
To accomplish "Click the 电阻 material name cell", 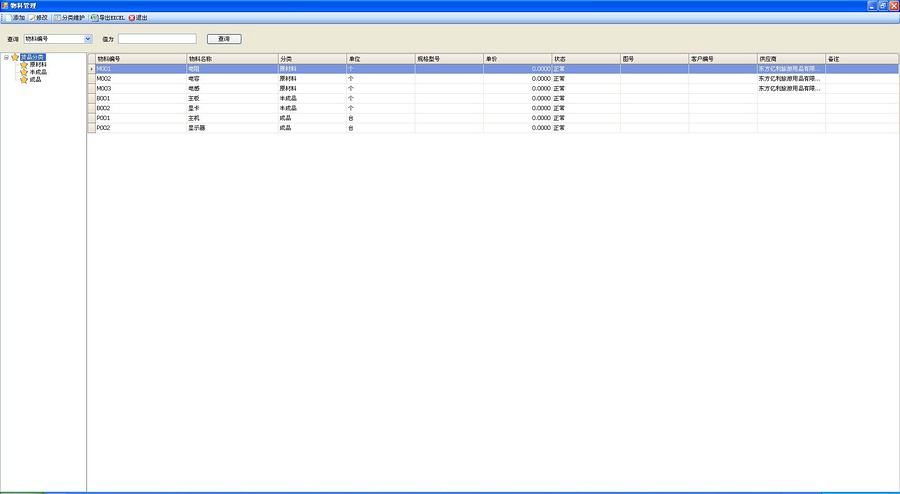I will click(x=232, y=69).
